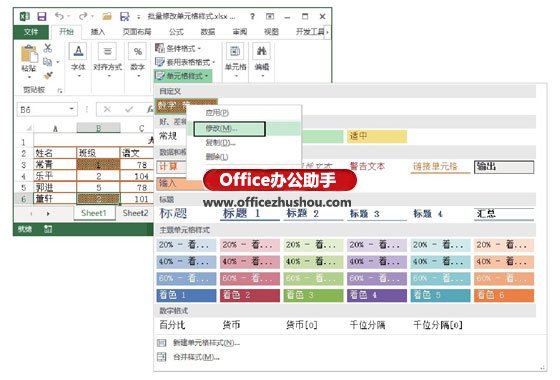Apply the Output (输出) style
The width and height of the screenshot is (560, 380).
[x=504, y=166]
